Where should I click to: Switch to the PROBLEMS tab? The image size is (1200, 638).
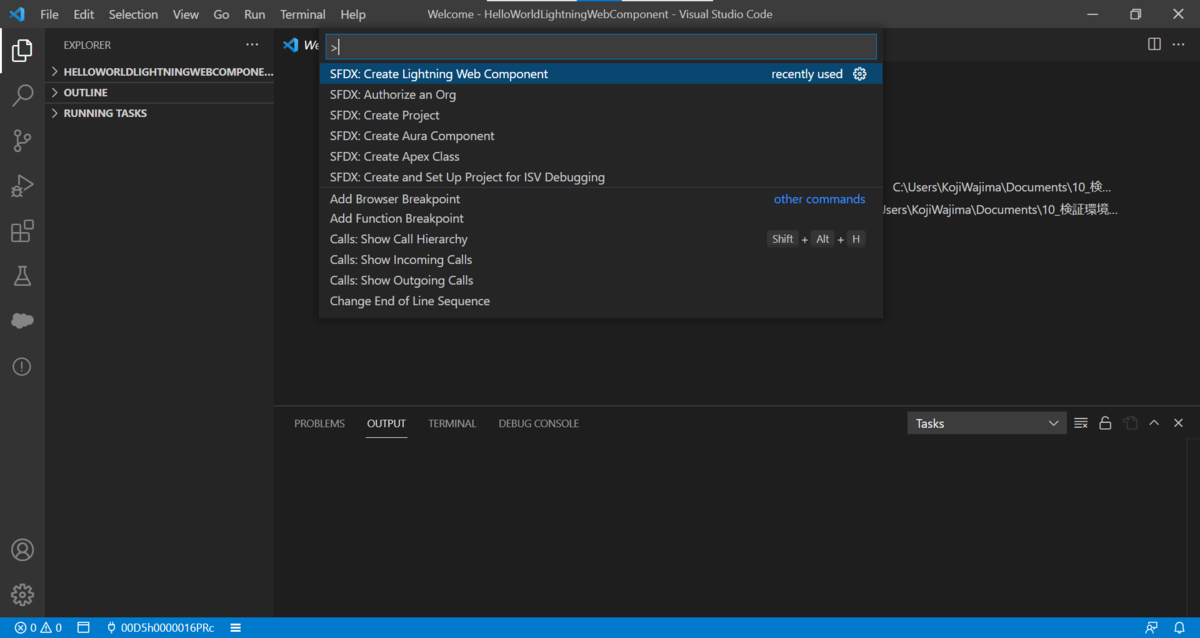tap(319, 423)
